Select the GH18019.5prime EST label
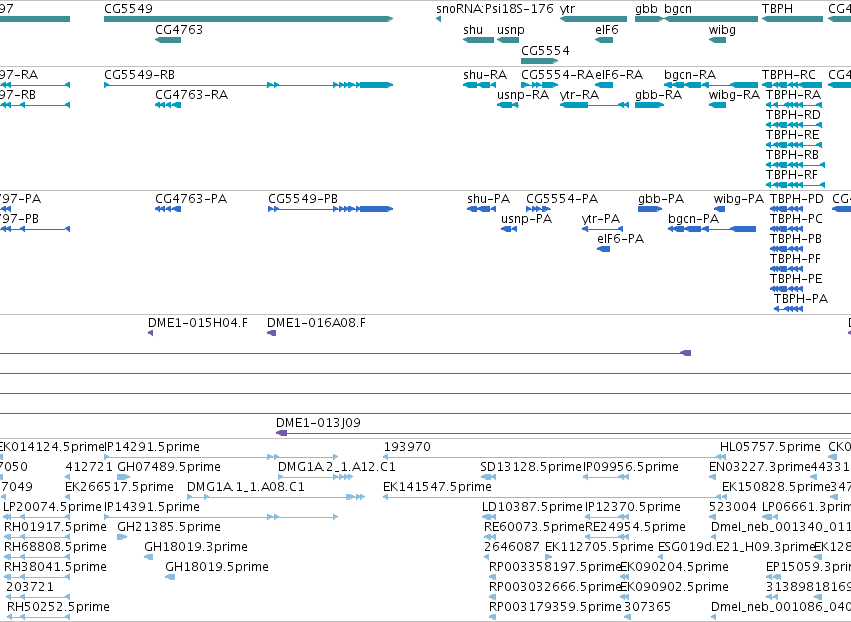Screen dimensions: 851x622 [217, 567]
